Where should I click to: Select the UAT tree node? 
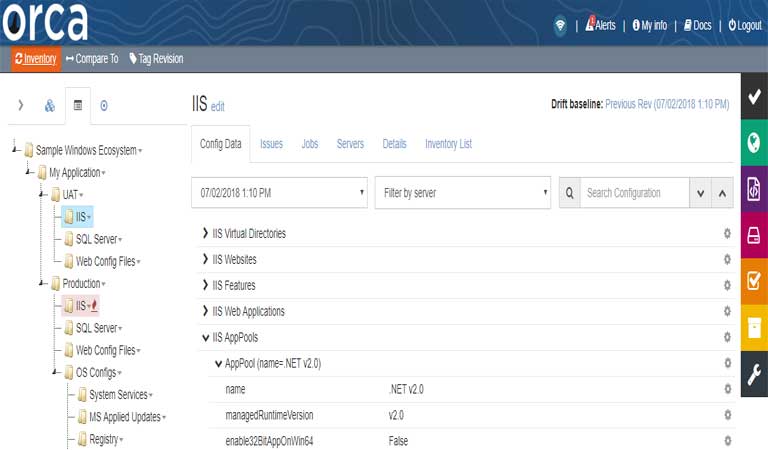coord(70,195)
